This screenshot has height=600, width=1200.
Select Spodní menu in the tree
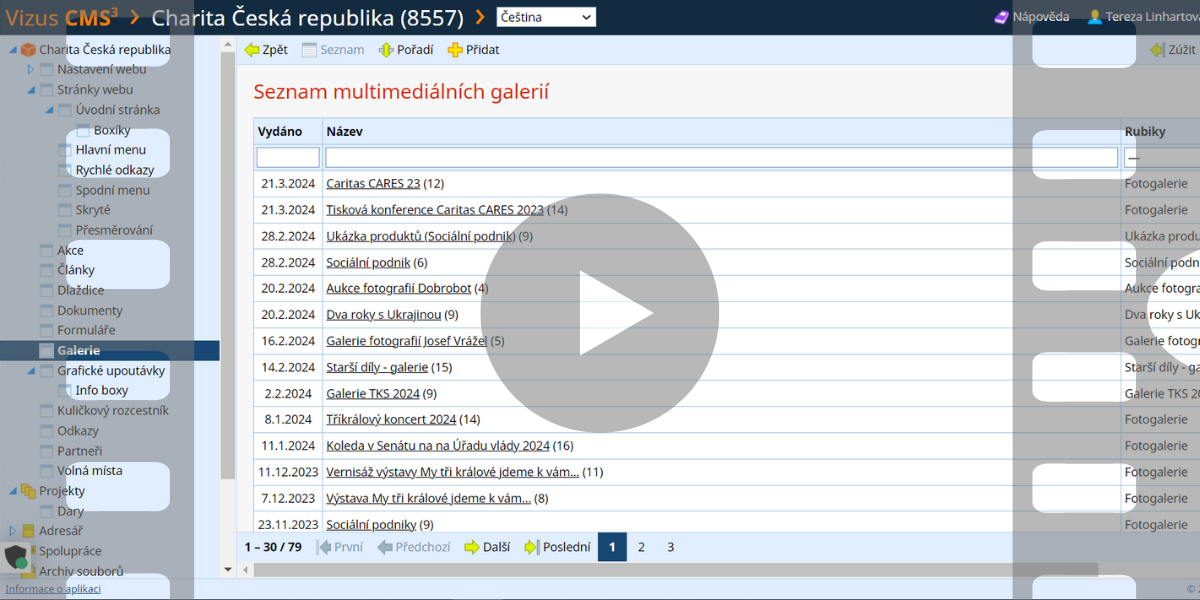112,190
